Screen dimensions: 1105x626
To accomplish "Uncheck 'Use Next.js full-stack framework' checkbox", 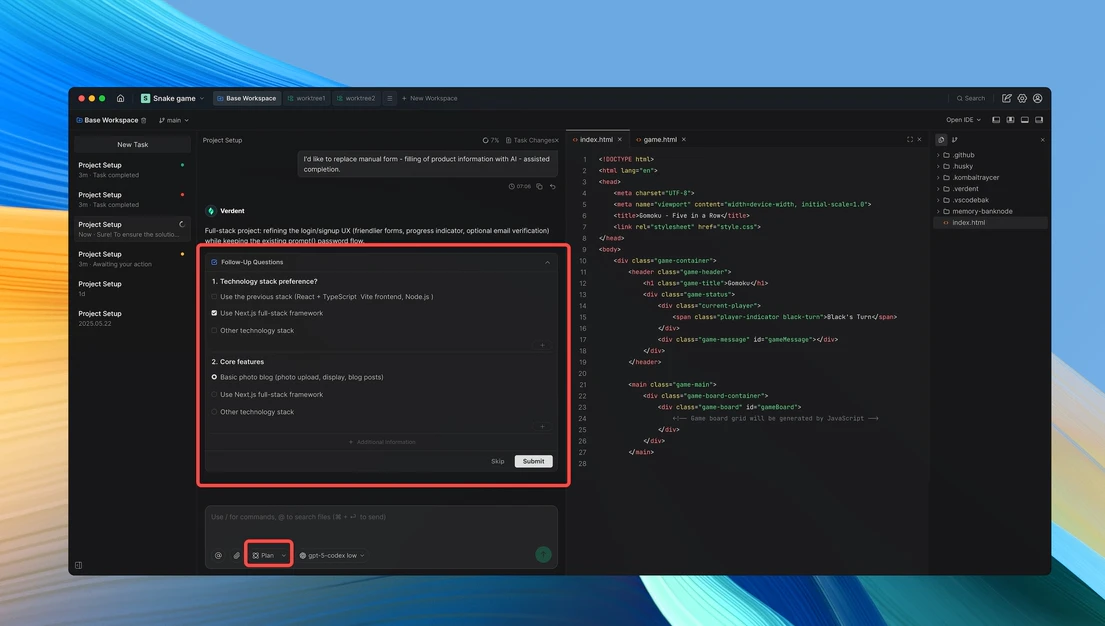I will click(214, 313).
